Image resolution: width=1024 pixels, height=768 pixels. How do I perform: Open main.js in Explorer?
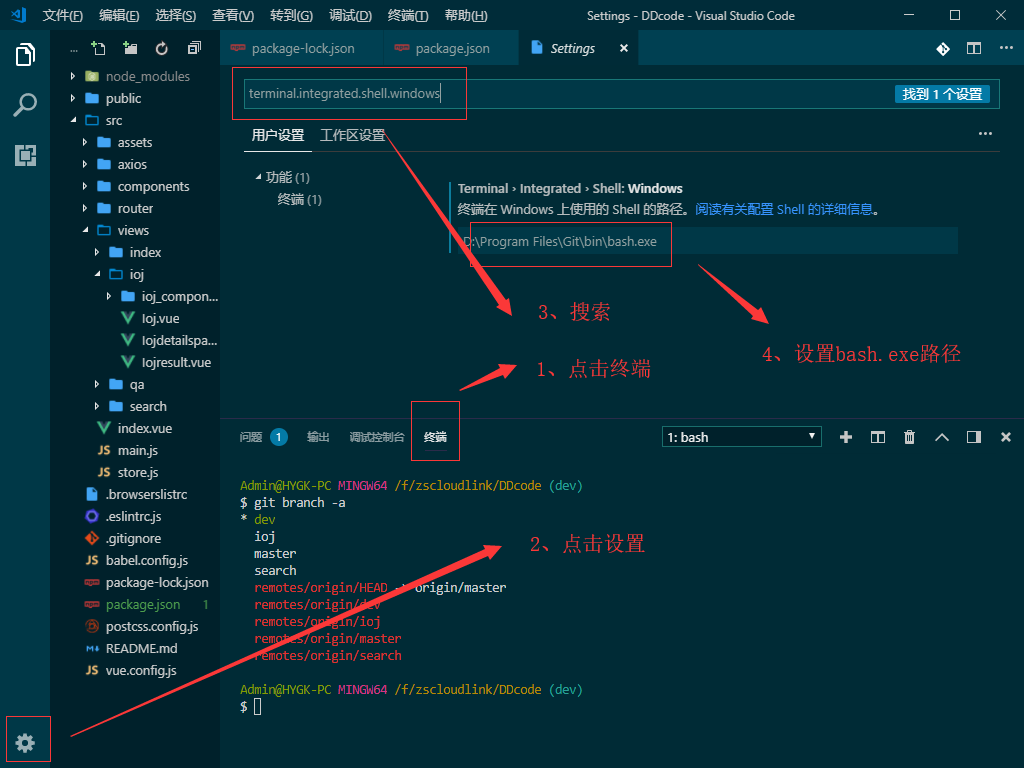137,451
